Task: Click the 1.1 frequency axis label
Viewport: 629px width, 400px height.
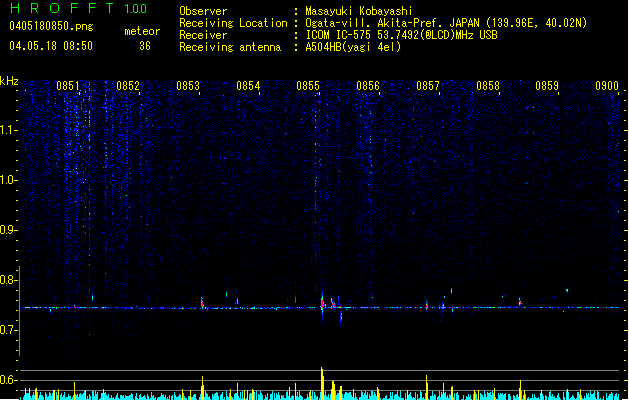Action: pos(8,130)
